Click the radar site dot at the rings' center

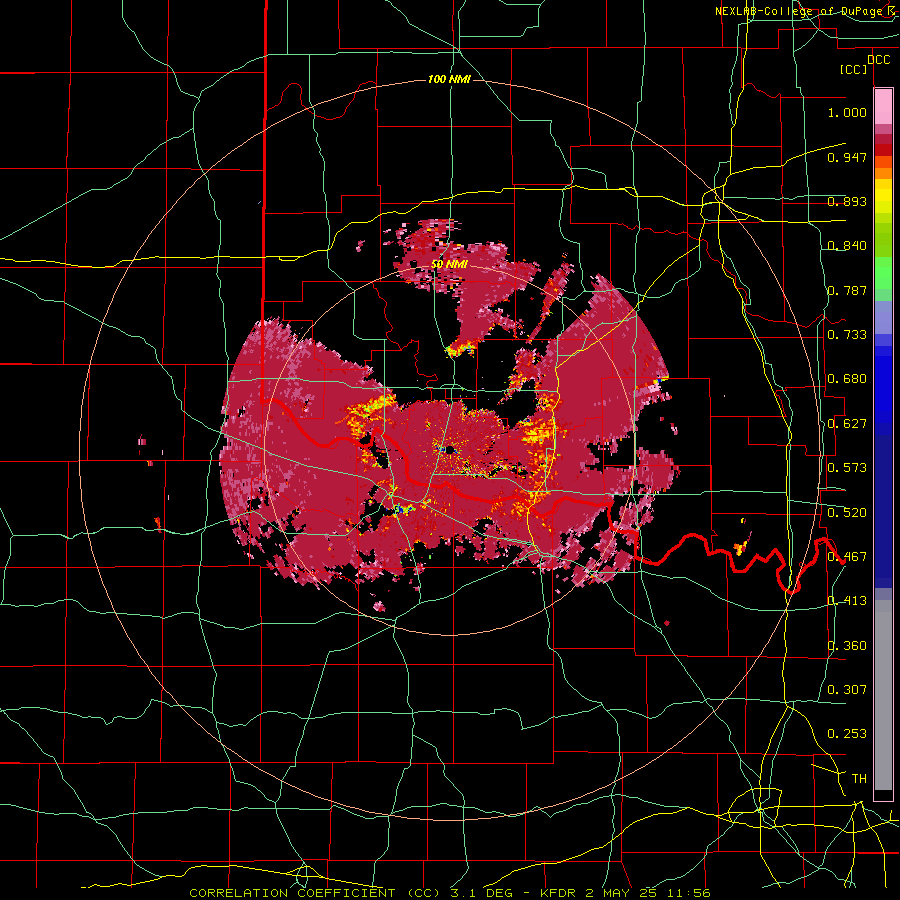coord(449,449)
